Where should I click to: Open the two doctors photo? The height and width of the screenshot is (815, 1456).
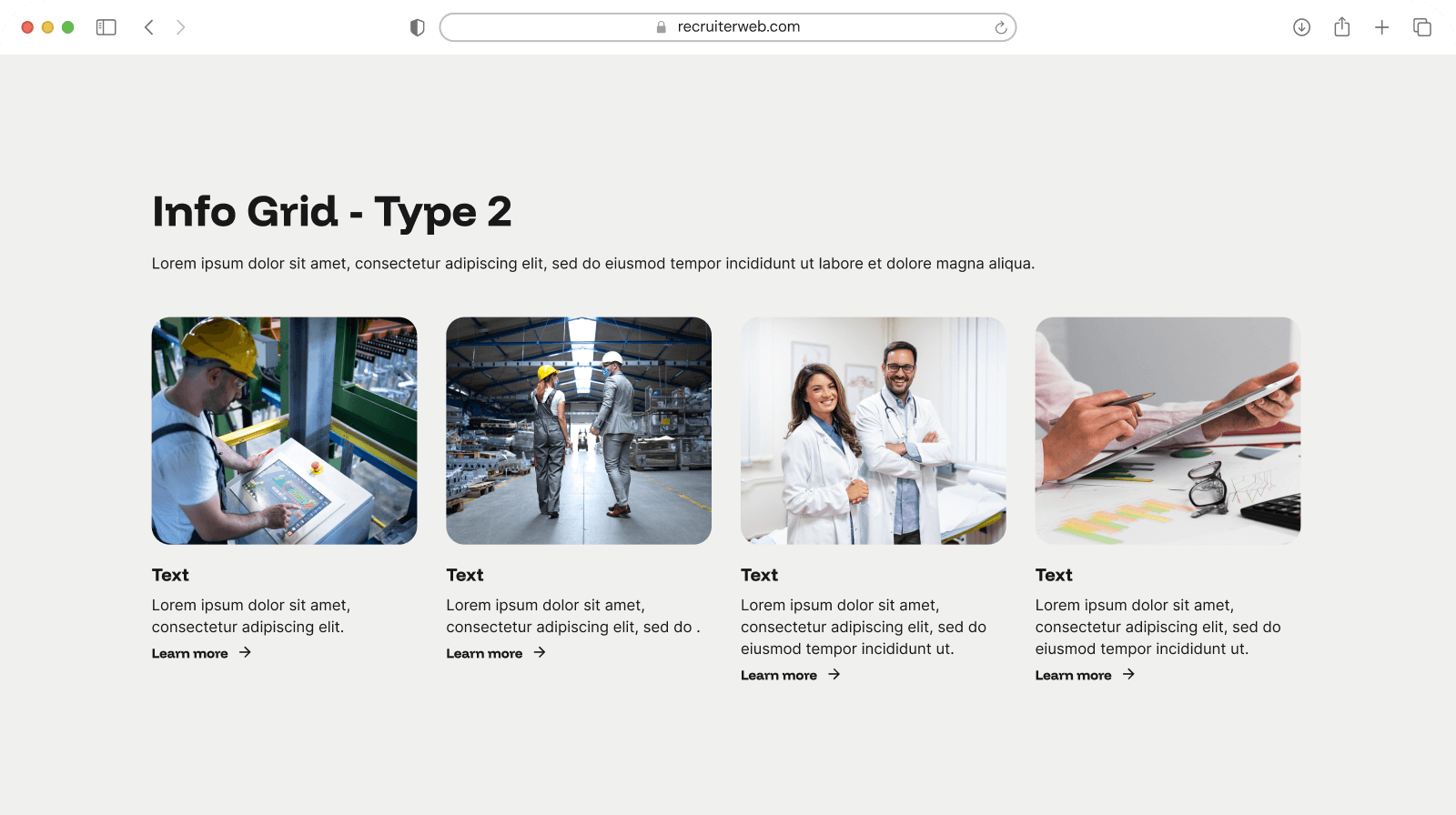tap(873, 430)
